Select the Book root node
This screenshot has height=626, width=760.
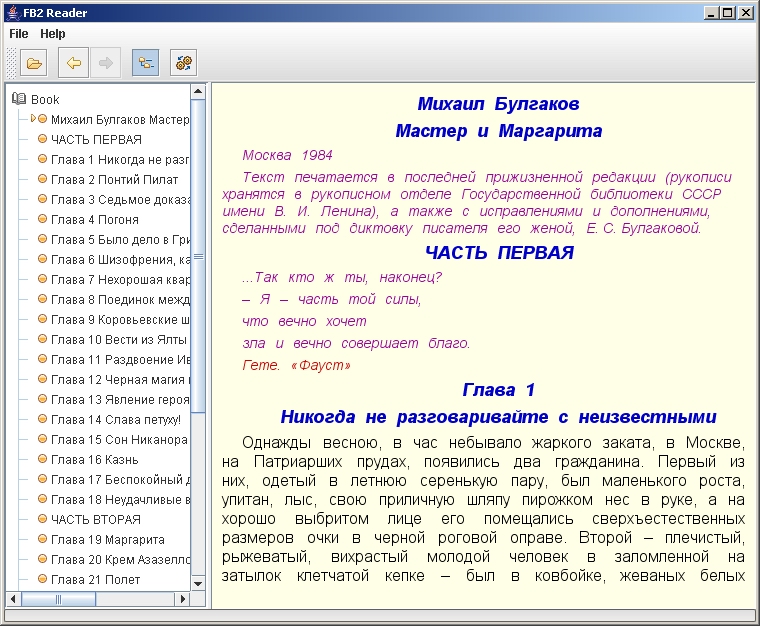point(45,99)
